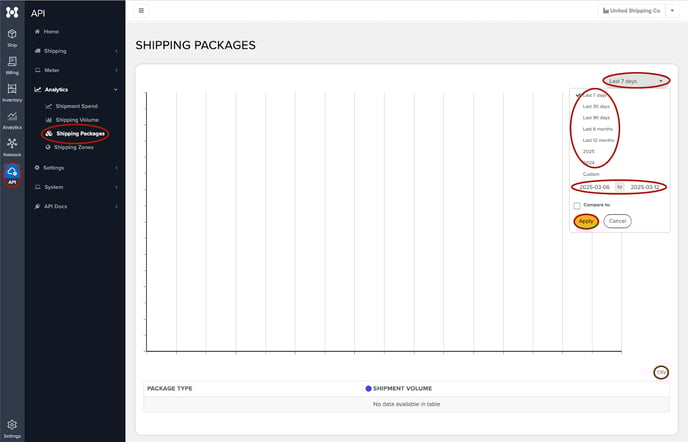Open the Analytics icon in left rail
The image size is (688, 442).
click(12, 120)
